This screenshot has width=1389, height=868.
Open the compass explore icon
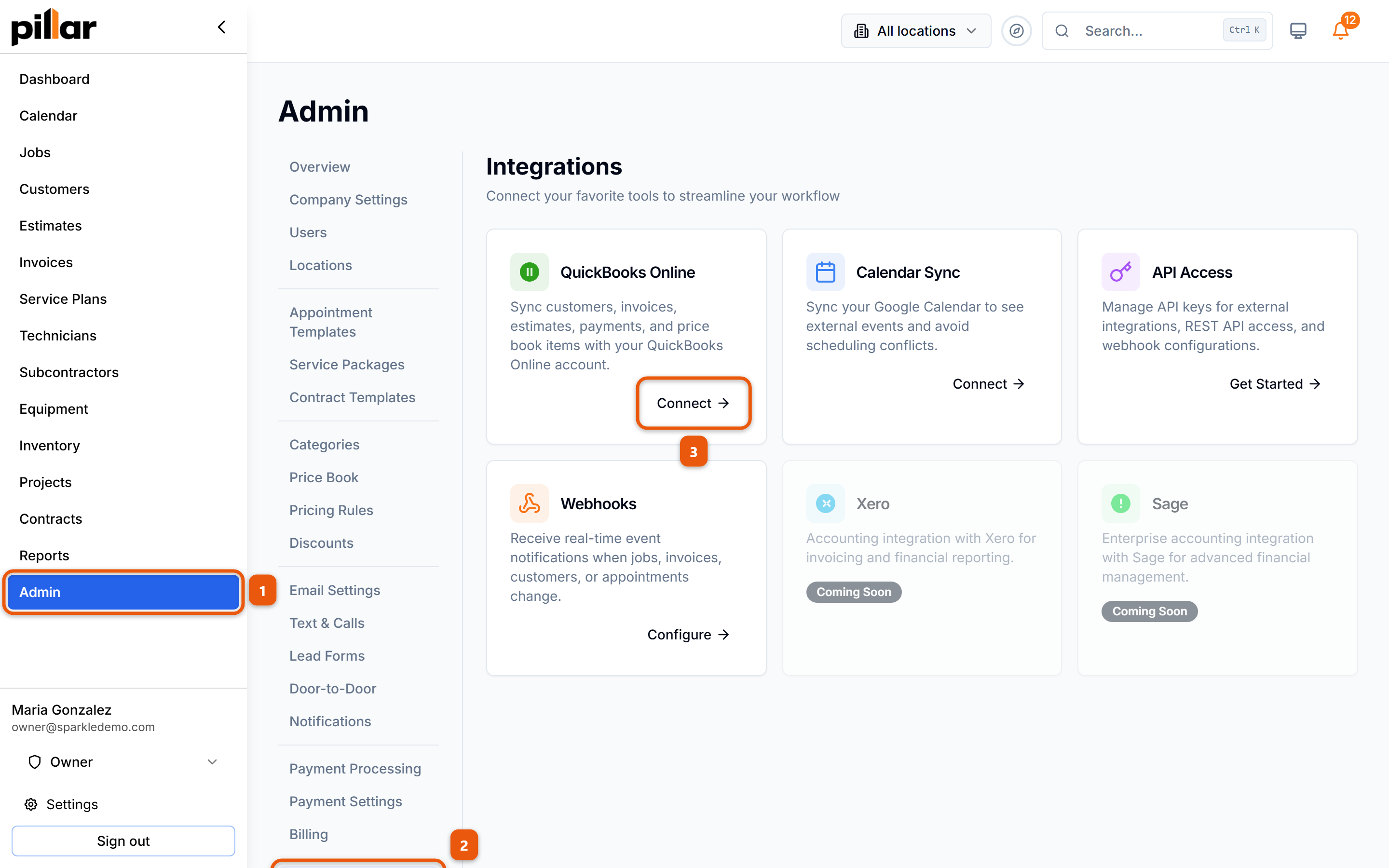click(1016, 31)
